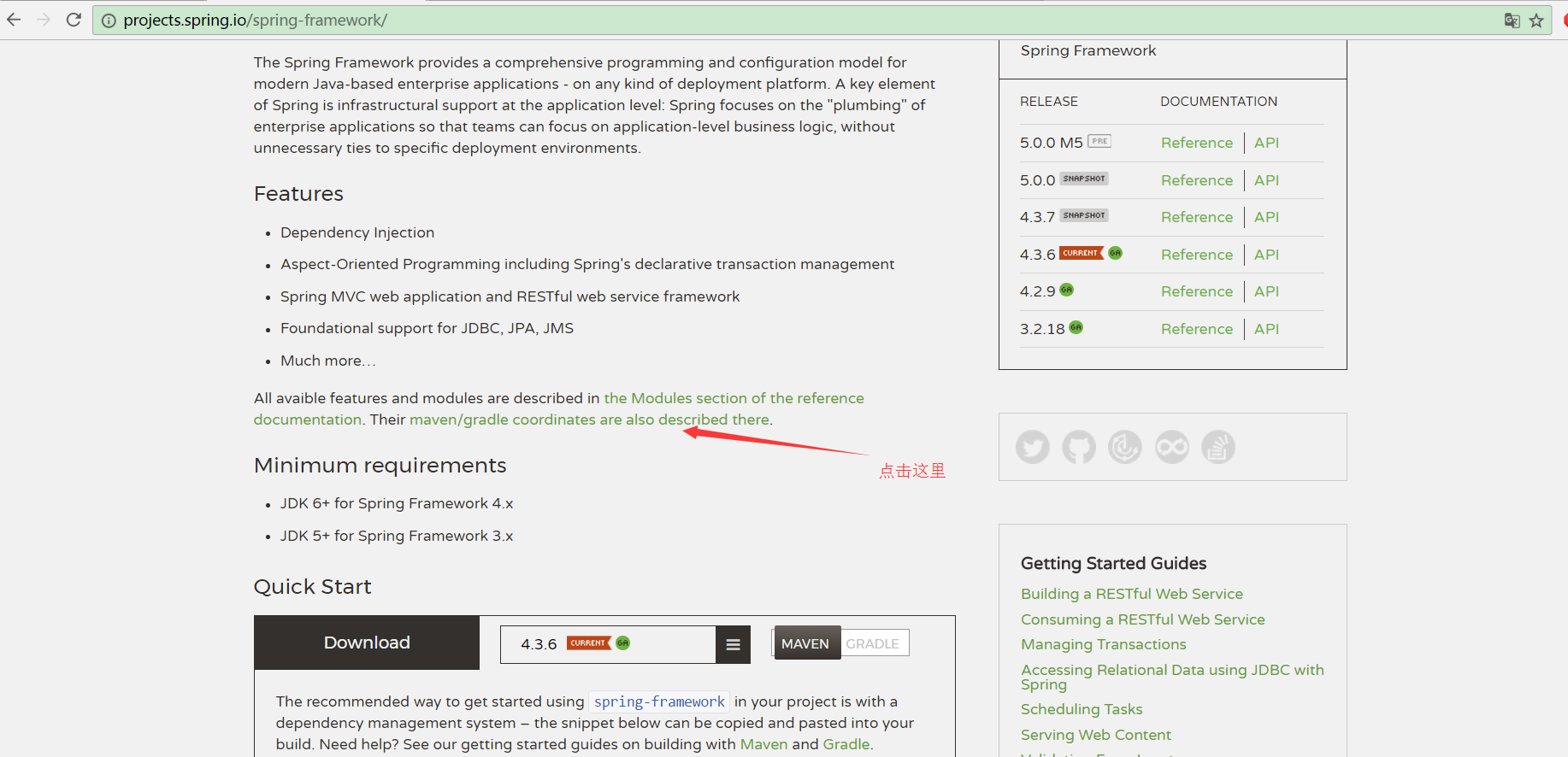The width and height of the screenshot is (1568, 757).
Task: Click the browser back arrow
Action: pyautogui.click(x=14, y=20)
